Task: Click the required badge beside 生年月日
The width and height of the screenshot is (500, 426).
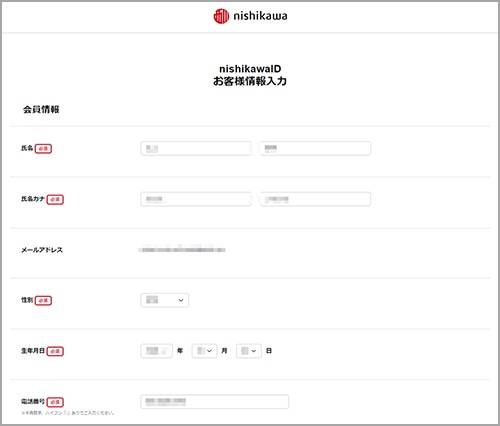Action: (55, 351)
